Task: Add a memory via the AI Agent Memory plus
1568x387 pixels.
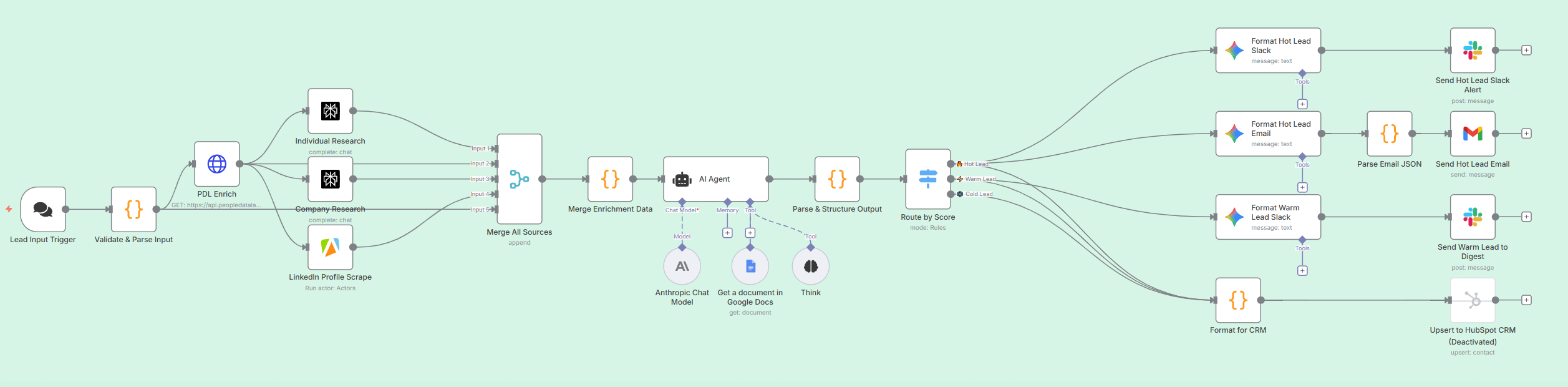Action: (727, 233)
